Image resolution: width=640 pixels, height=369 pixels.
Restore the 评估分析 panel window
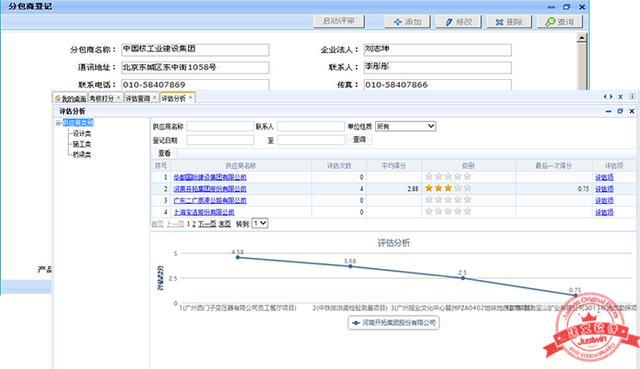point(620,111)
